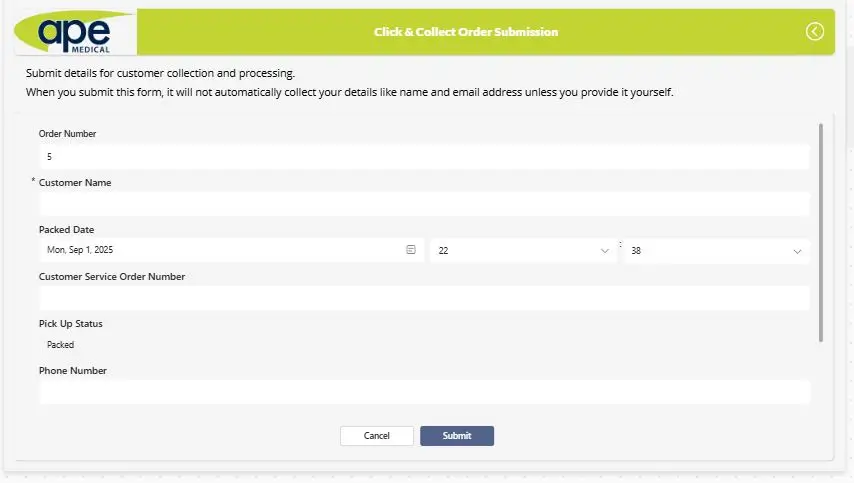The width and height of the screenshot is (854, 483).
Task: Click the Customer Name label
Action: pyautogui.click(x=75, y=182)
